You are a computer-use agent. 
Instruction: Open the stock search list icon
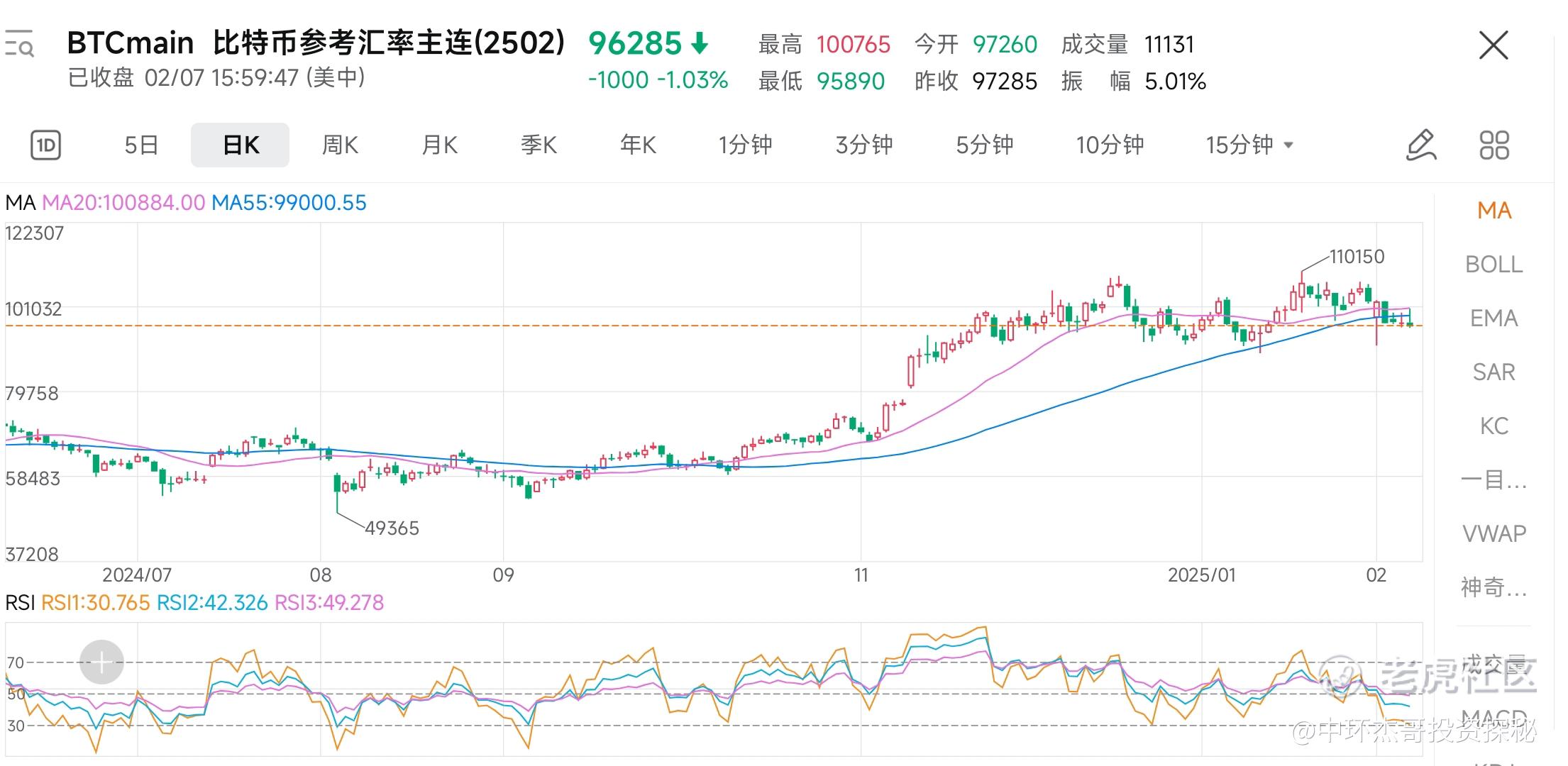click(19, 44)
